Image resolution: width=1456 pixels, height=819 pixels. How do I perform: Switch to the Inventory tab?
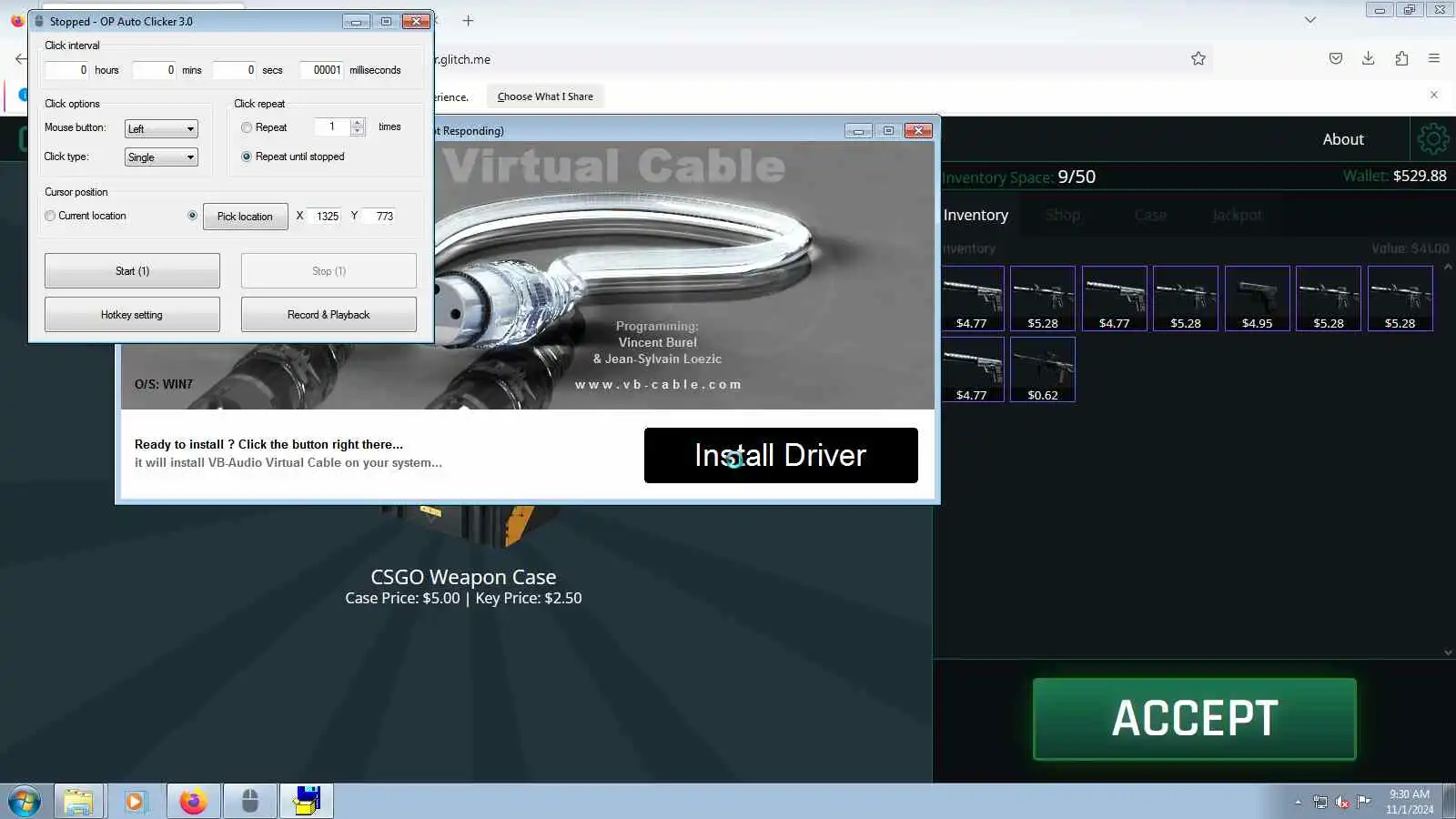[x=976, y=215]
